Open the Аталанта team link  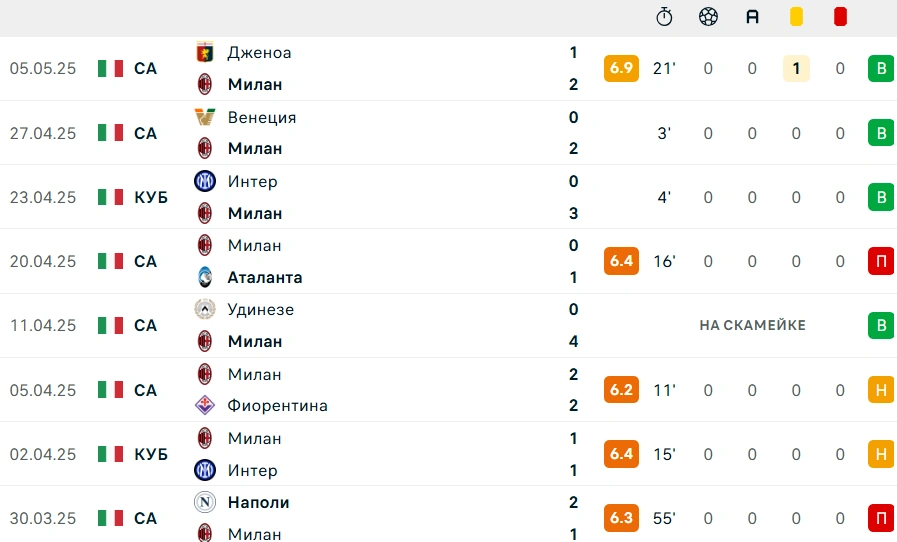pyautogui.click(x=265, y=277)
